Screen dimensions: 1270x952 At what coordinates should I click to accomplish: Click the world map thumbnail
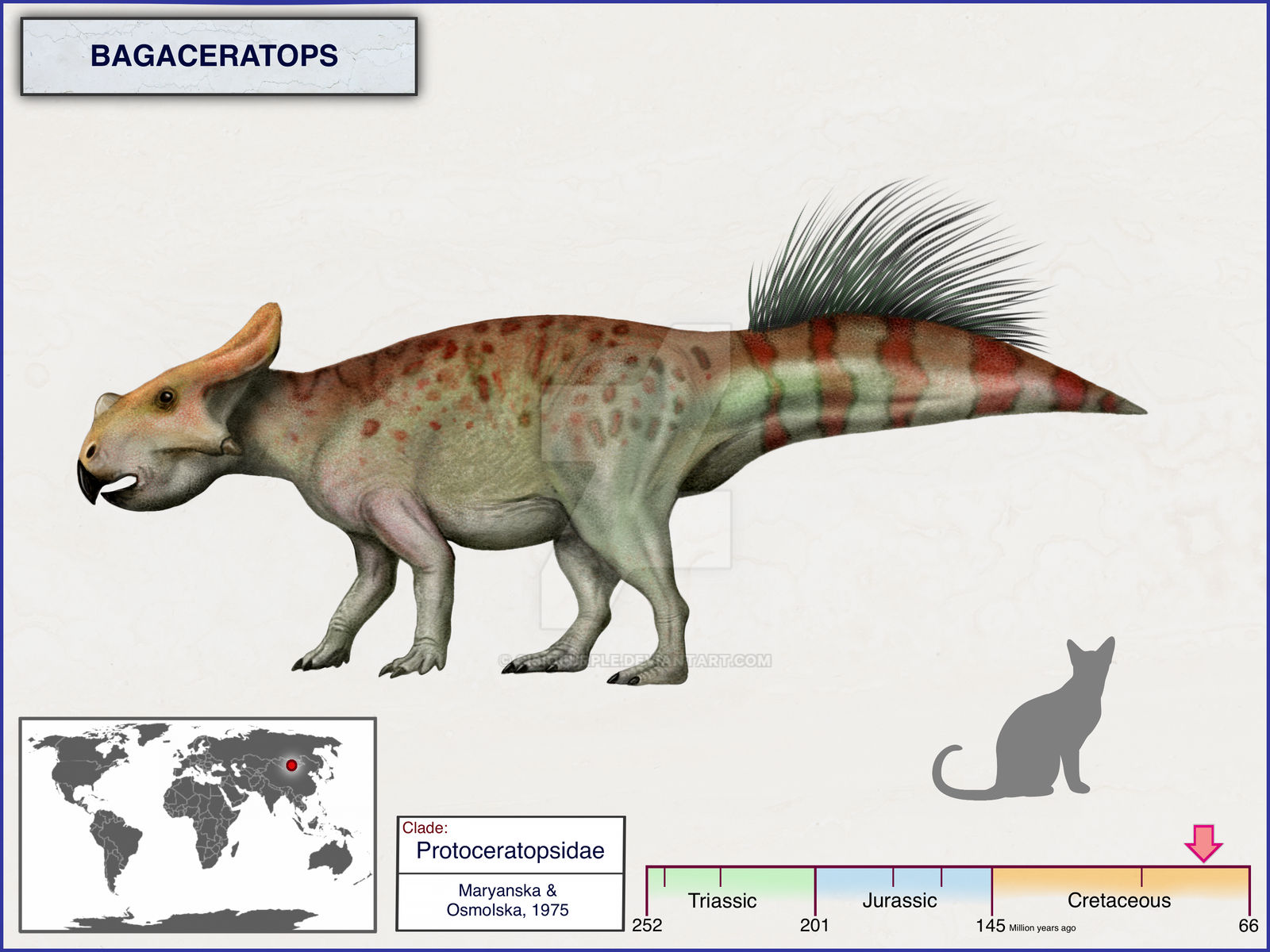point(198,824)
